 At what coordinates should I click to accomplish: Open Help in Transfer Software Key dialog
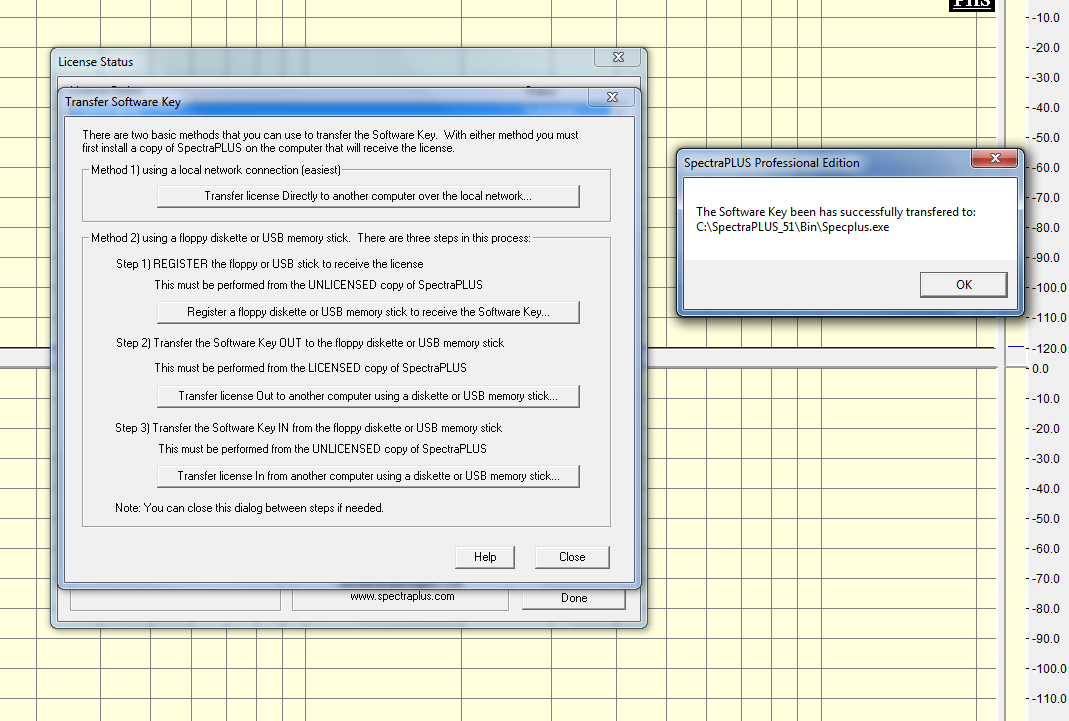tap(485, 557)
